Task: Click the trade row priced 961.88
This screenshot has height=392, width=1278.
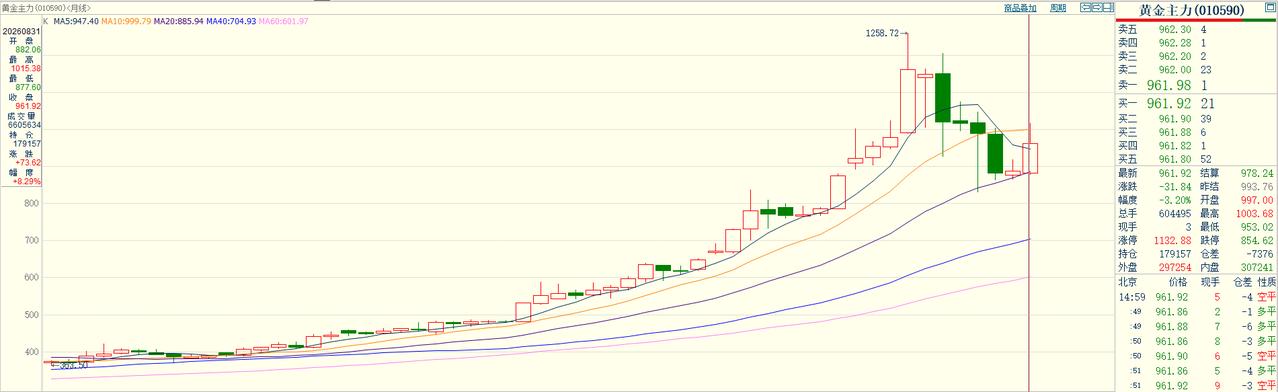Action: pos(1197,326)
